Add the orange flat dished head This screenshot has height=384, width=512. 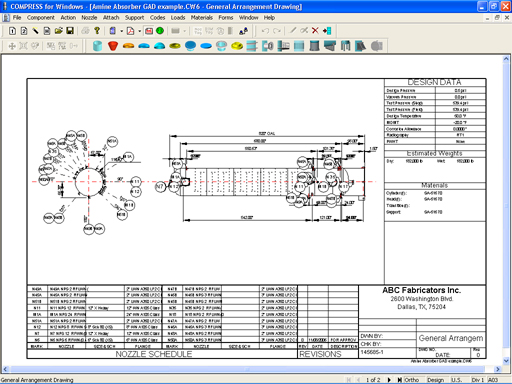(128, 46)
